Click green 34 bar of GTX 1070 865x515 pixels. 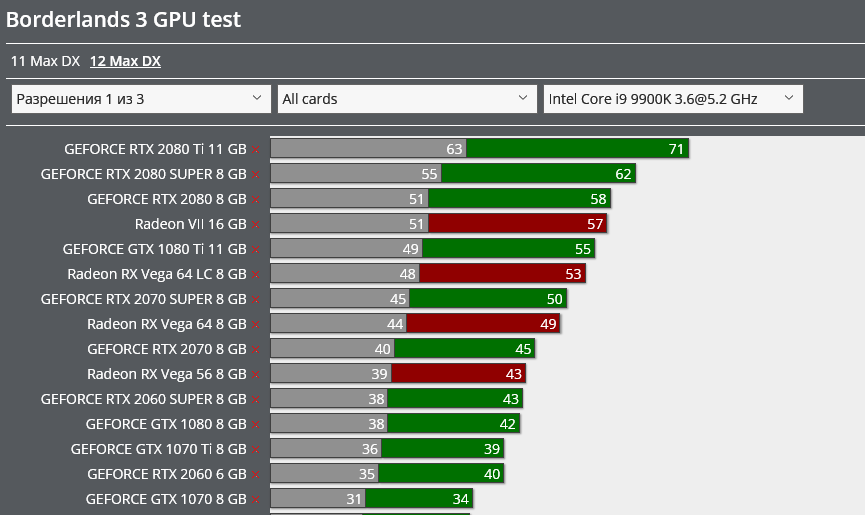pyautogui.click(x=419, y=498)
